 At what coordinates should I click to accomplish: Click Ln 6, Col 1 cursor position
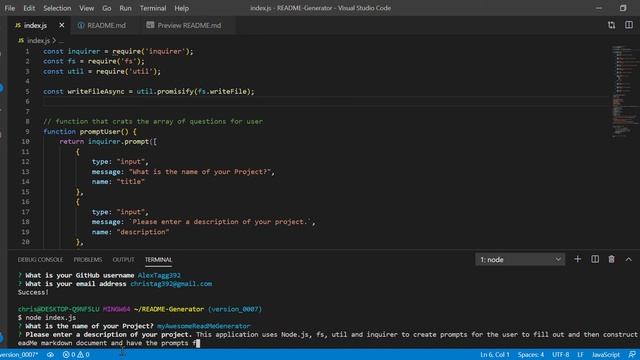(x=495, y=355)
